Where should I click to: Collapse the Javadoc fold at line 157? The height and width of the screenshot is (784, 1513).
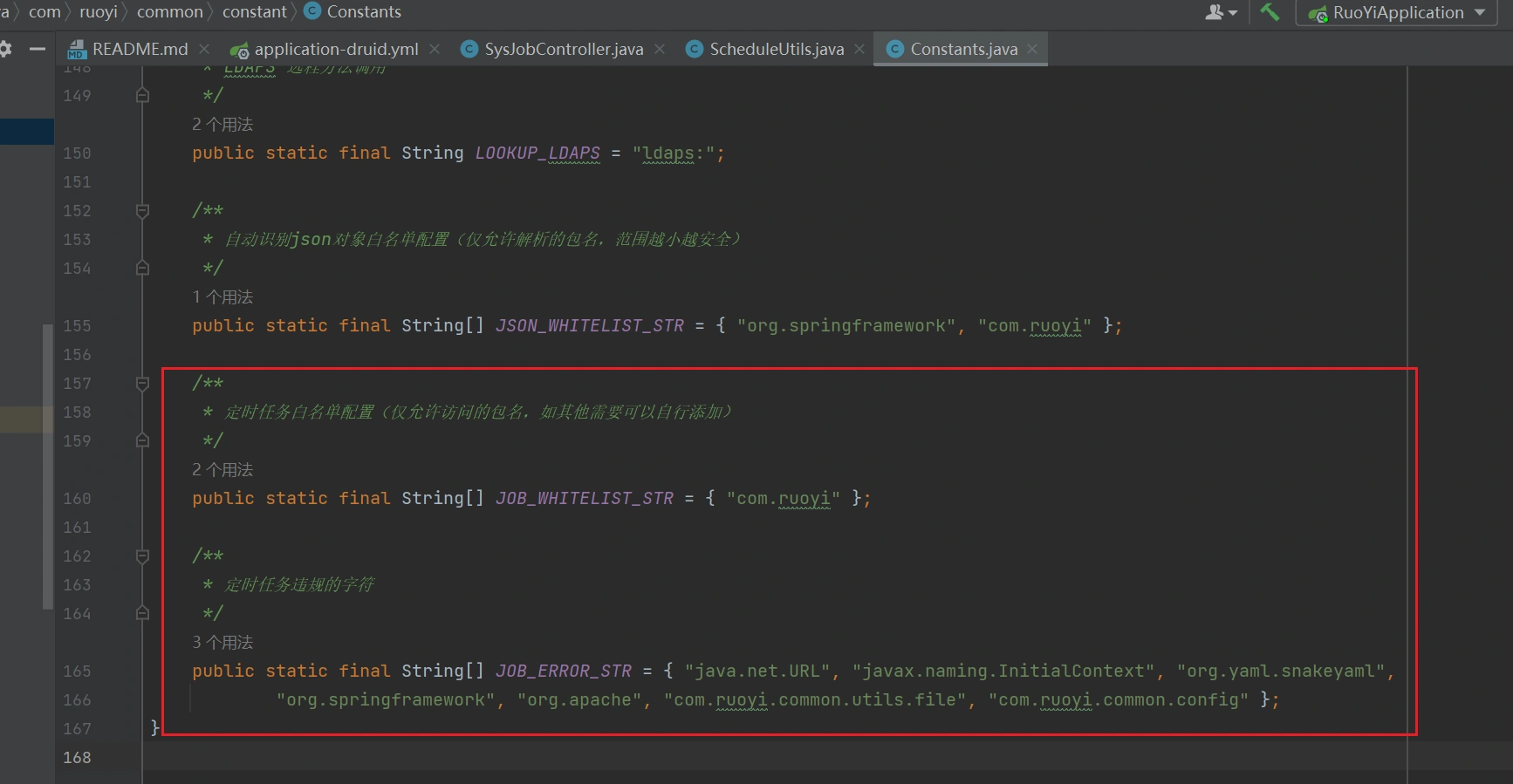(x=142, y=383)
